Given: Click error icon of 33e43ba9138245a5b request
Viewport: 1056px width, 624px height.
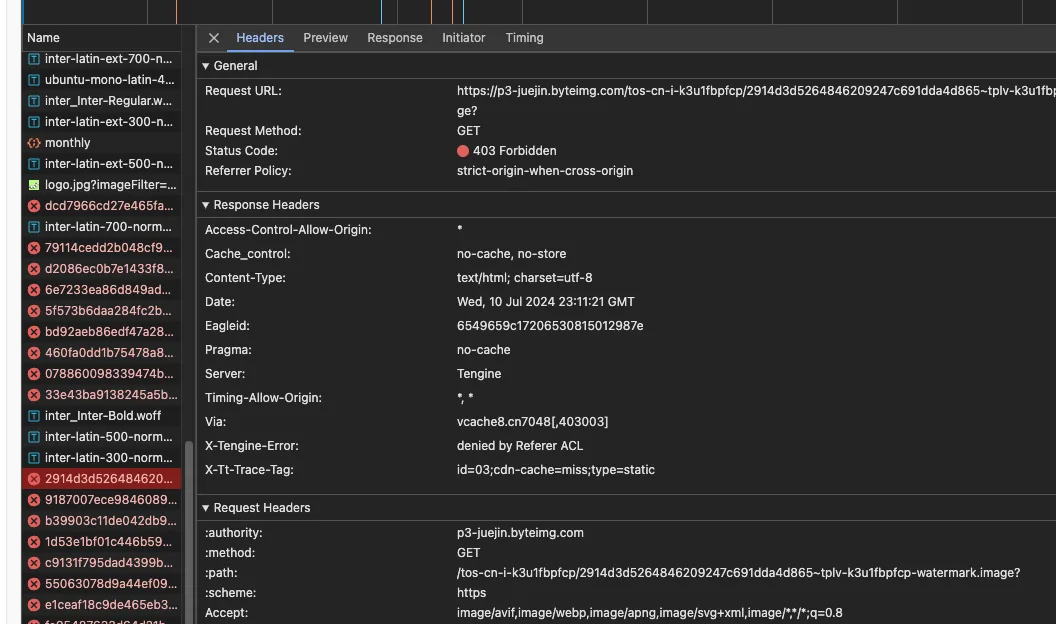Looking at the screenshot, I should 34,394.
